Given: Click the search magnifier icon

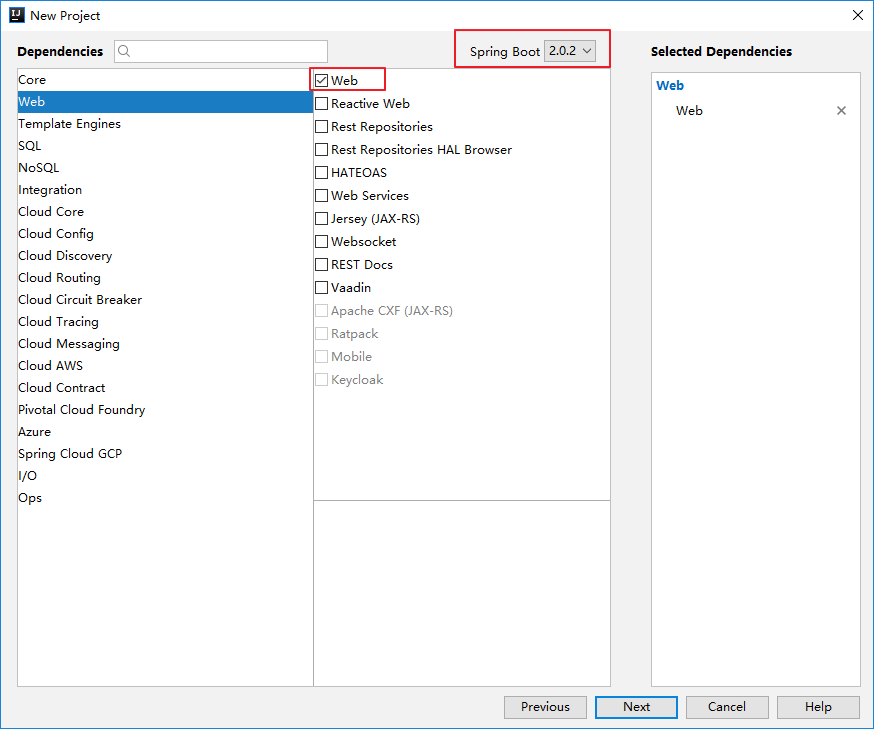Looking at the screenshot, I should pos(124,51).
